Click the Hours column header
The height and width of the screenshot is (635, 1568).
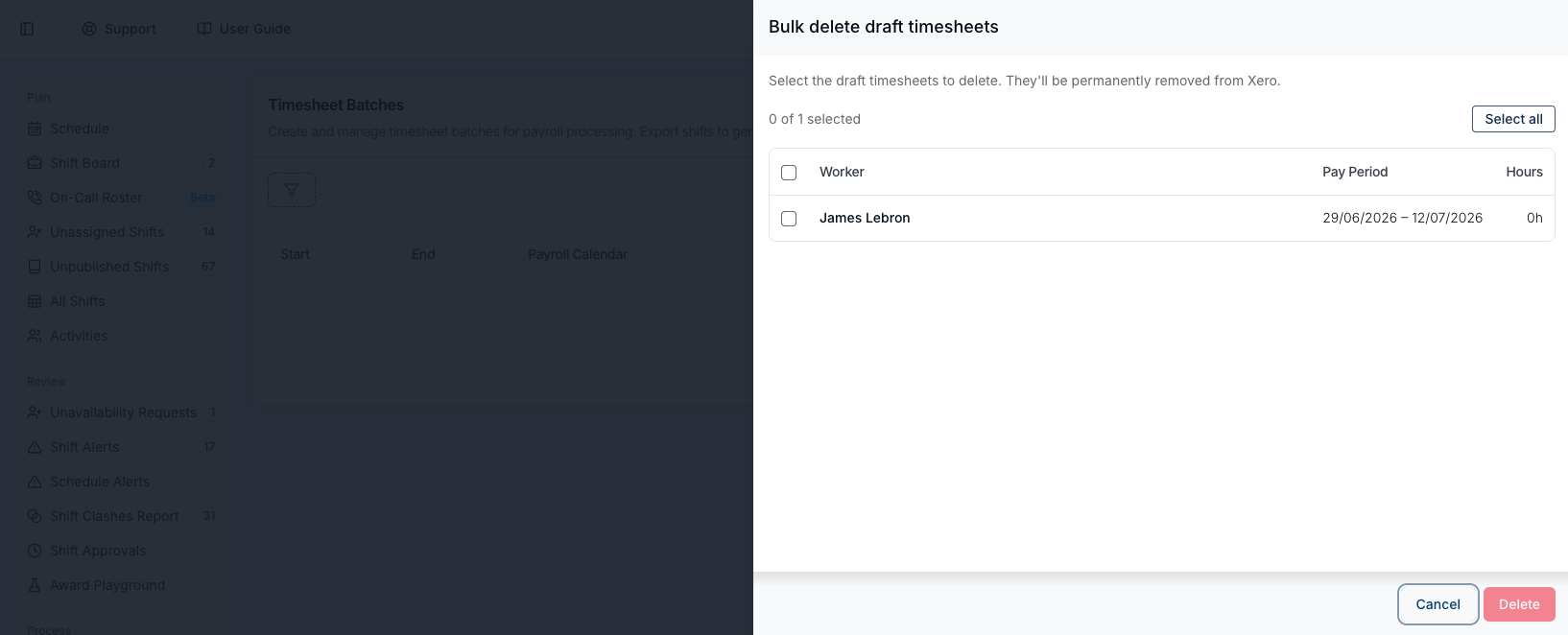click(x=1524, y=172)
